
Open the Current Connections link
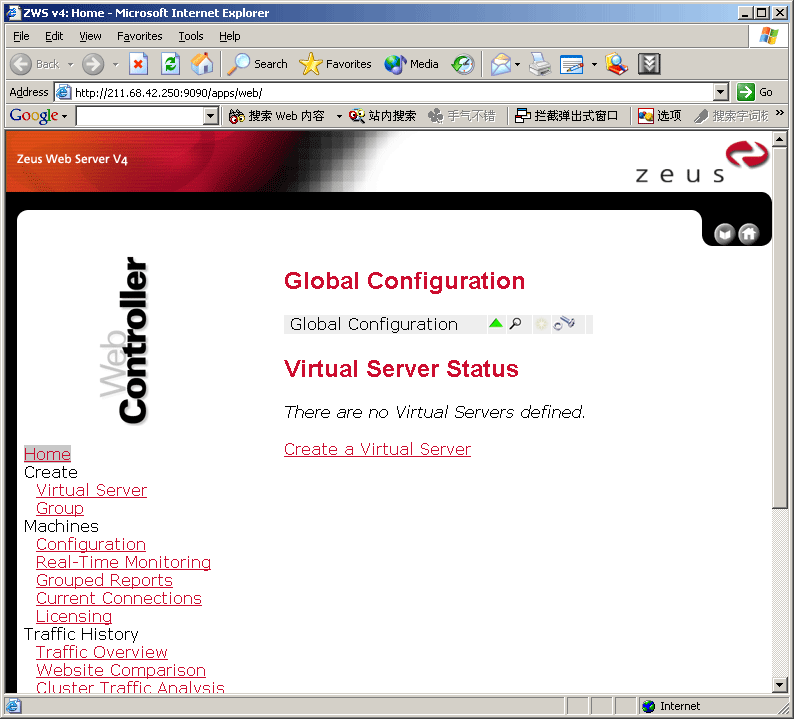118,598
